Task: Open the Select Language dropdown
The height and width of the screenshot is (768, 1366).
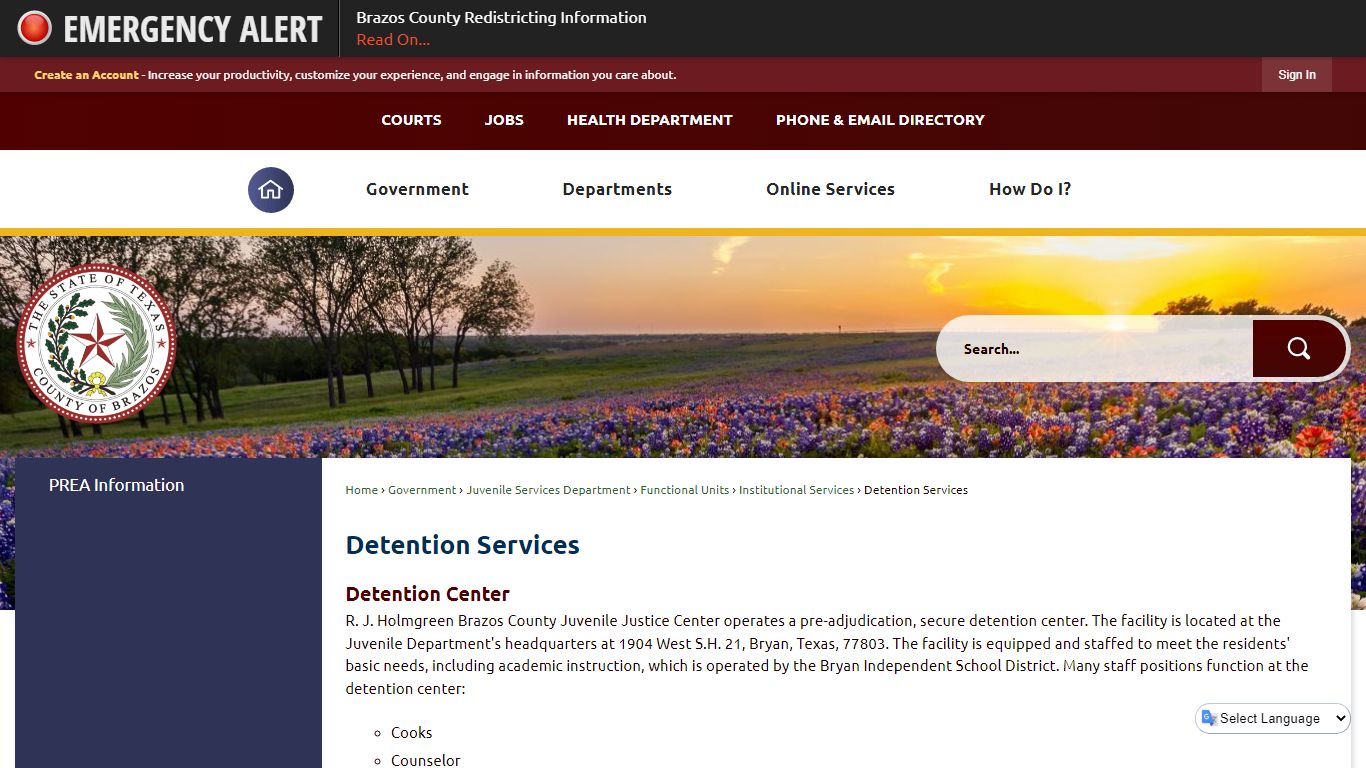Action: (x=1273, y=718)
